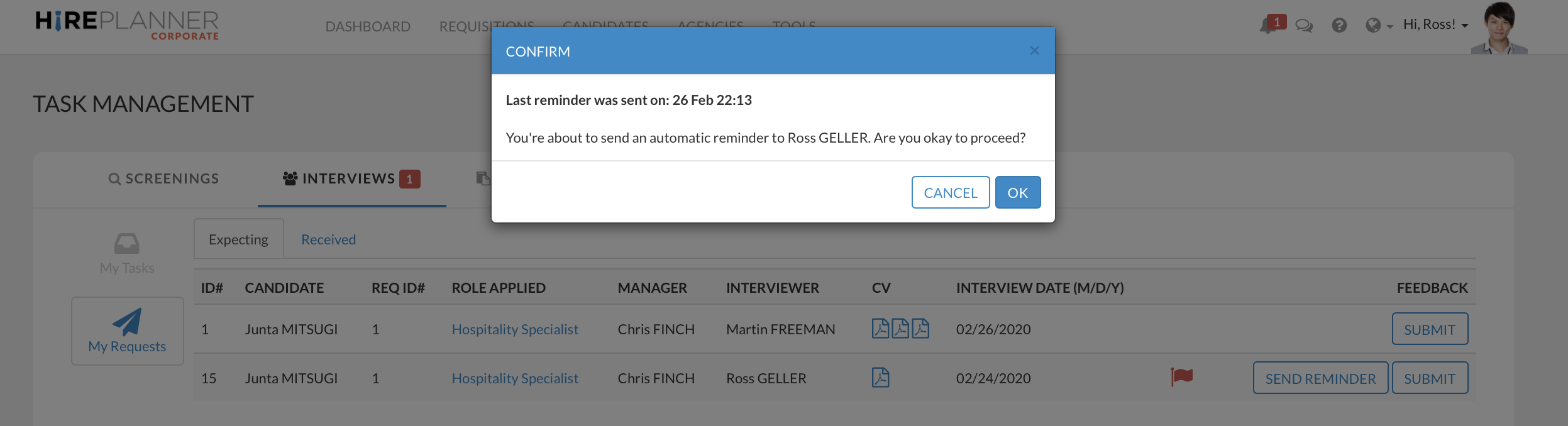Switch to the Received tab
Viewport: 1568px width, 426px height.
click(328, 239)
